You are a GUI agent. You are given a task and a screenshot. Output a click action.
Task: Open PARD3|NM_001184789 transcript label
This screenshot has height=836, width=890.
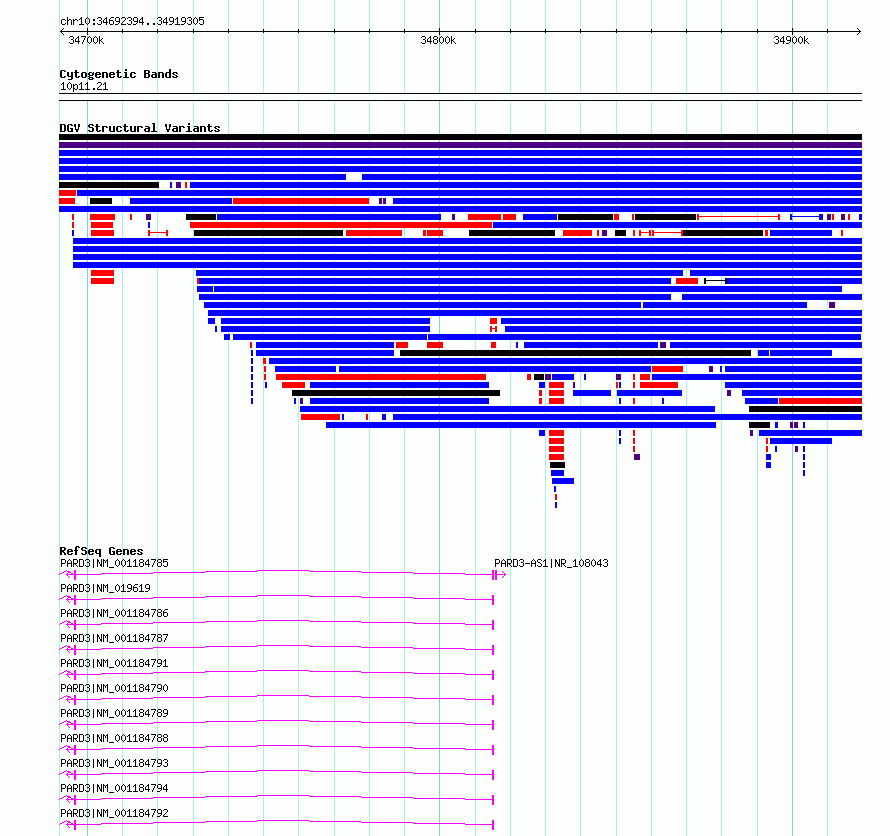point(114,713)
